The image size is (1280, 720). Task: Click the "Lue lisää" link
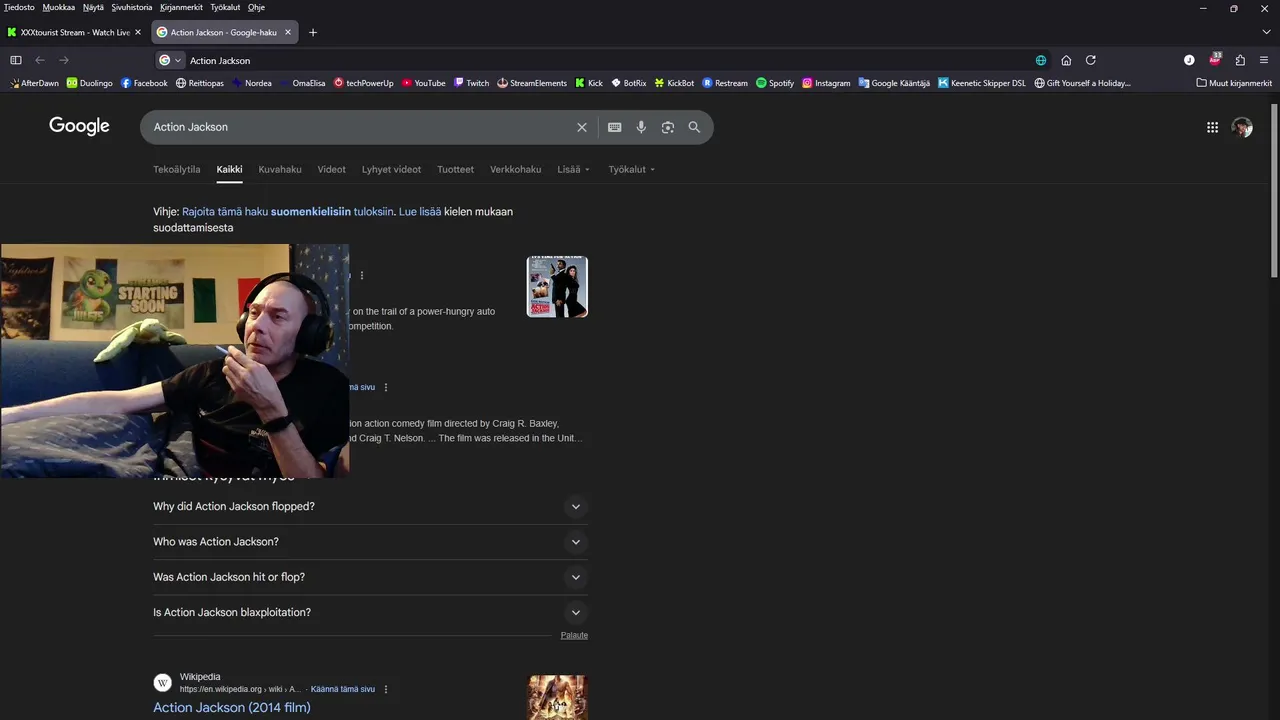(420, 212)
